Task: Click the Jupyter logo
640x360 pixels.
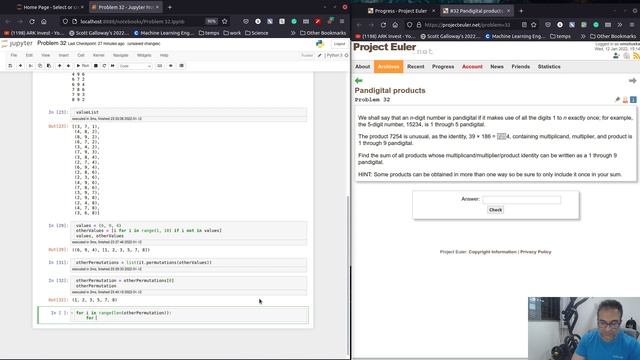Action: click(17, 43)
